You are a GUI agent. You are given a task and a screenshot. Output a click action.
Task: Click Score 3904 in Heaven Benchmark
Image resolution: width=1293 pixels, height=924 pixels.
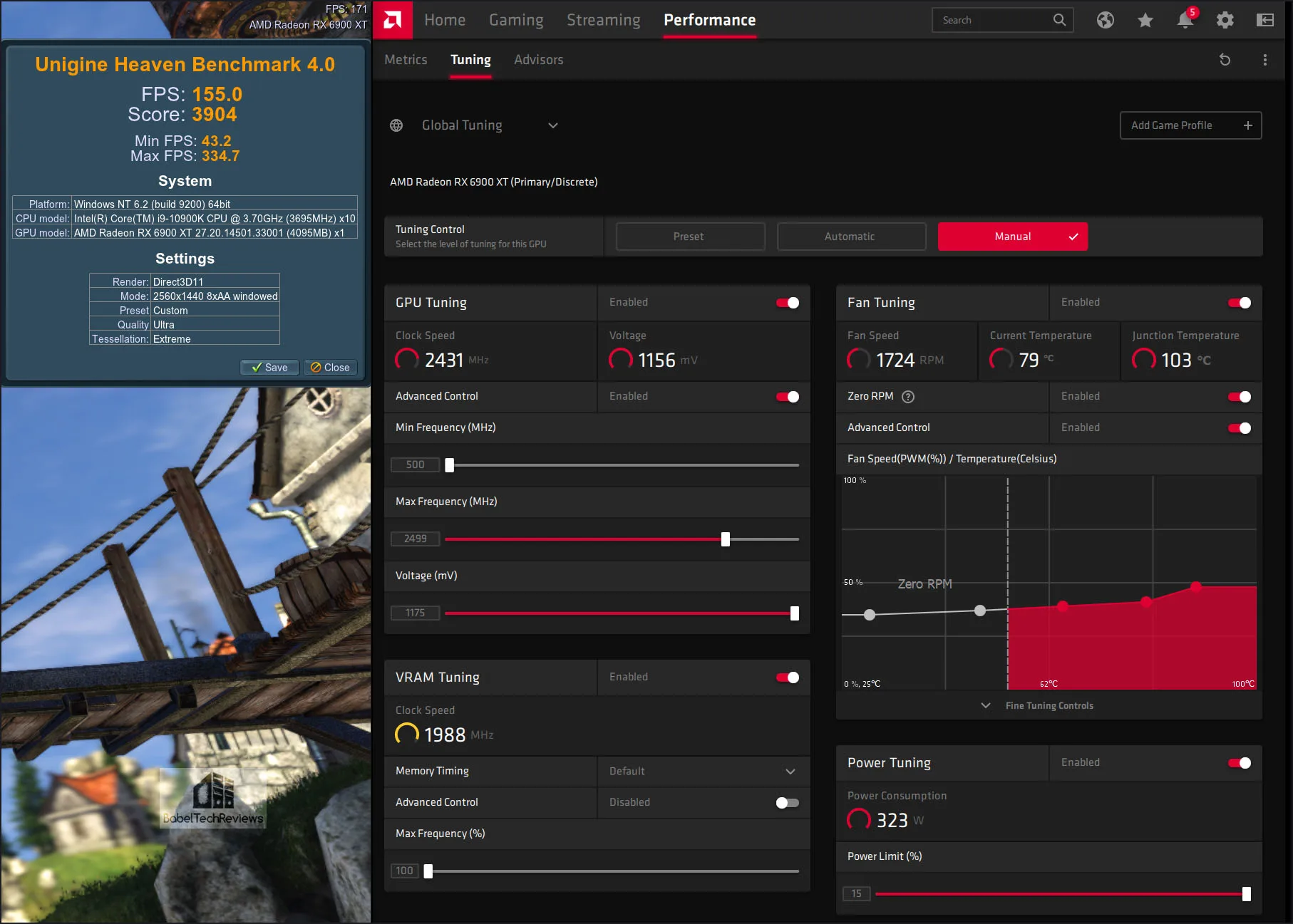[182, 115]
